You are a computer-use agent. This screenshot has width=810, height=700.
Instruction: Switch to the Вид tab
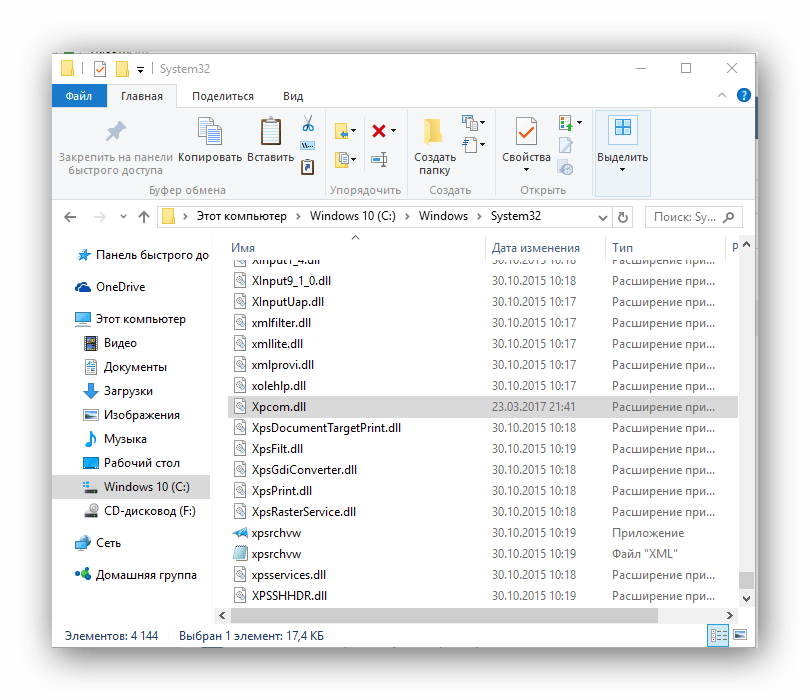pyautogui.click(x=293, y=96)
